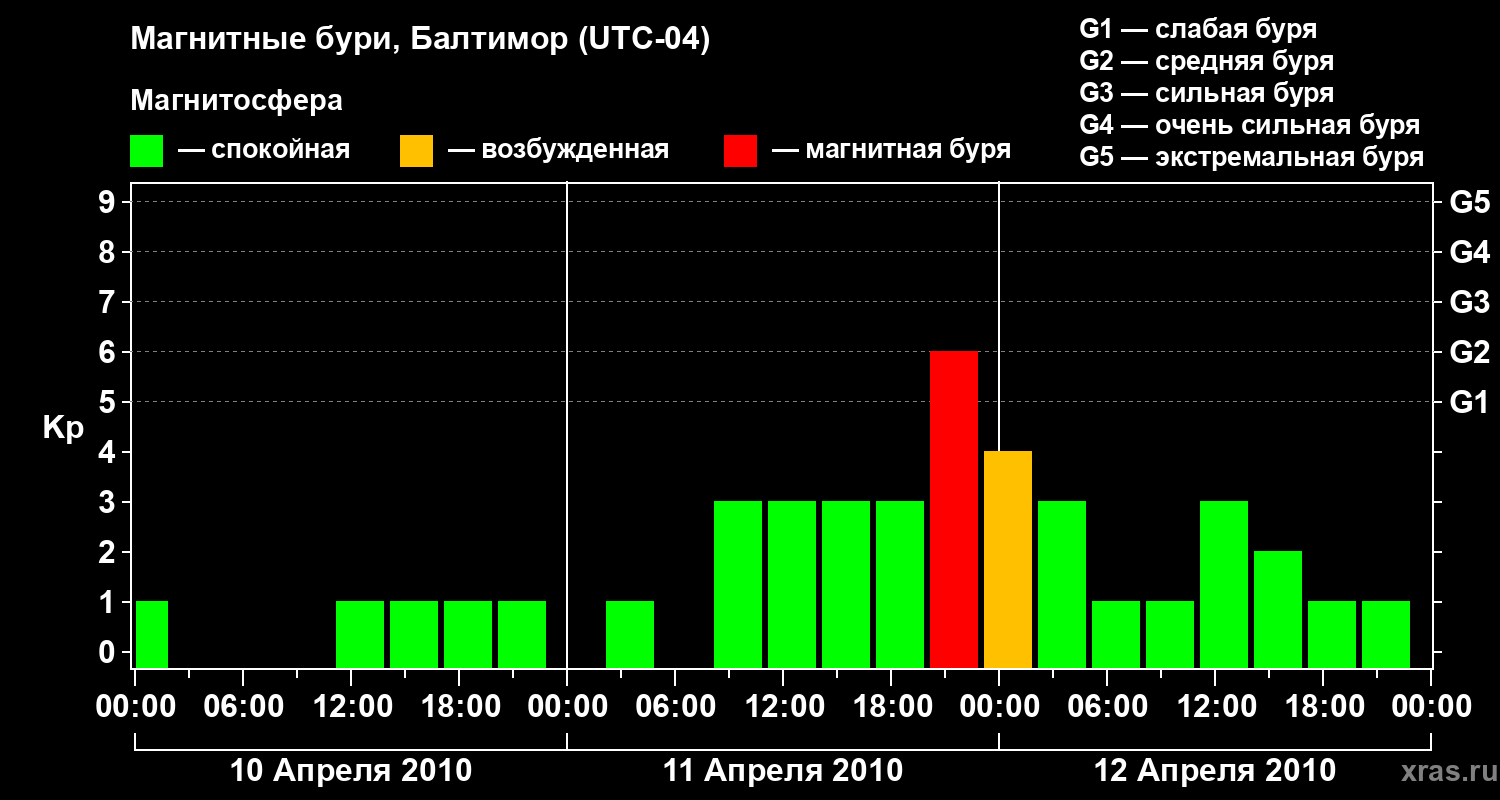Click the green bar just before the red bar
Viewport: 1500px width, 800px height.
tap(900, 585)
